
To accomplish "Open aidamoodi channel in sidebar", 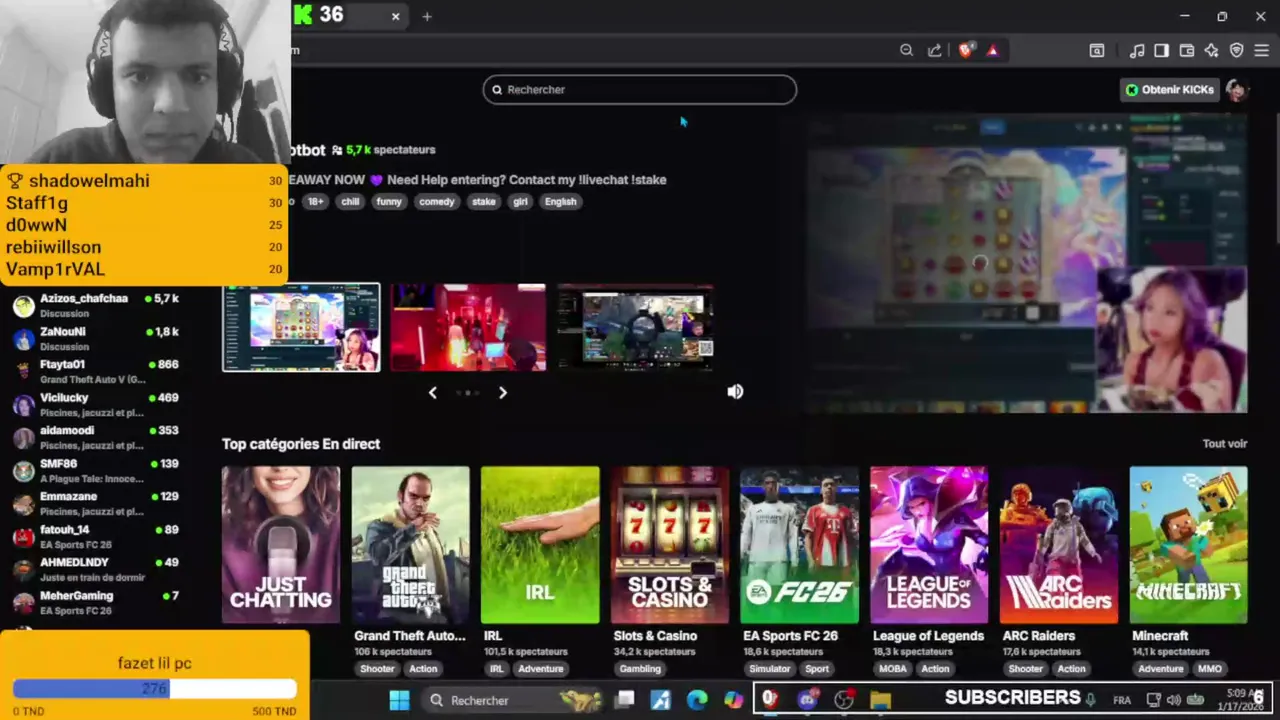I will (x=95, y=437).
